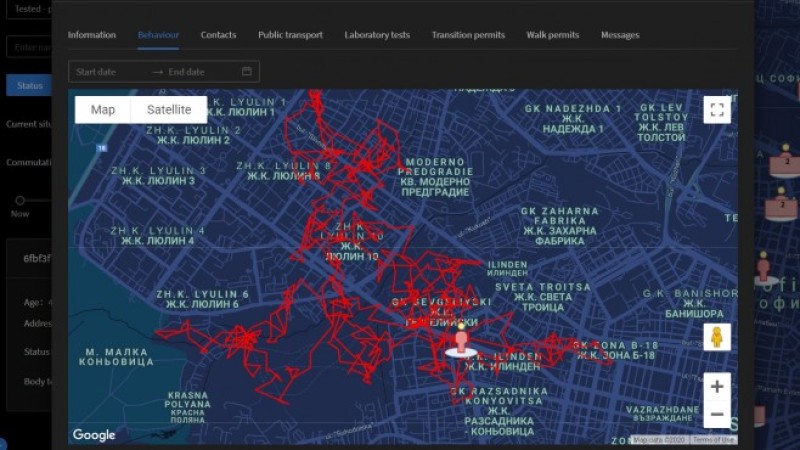Go to the Laboratory tests tab

(377, 35)
